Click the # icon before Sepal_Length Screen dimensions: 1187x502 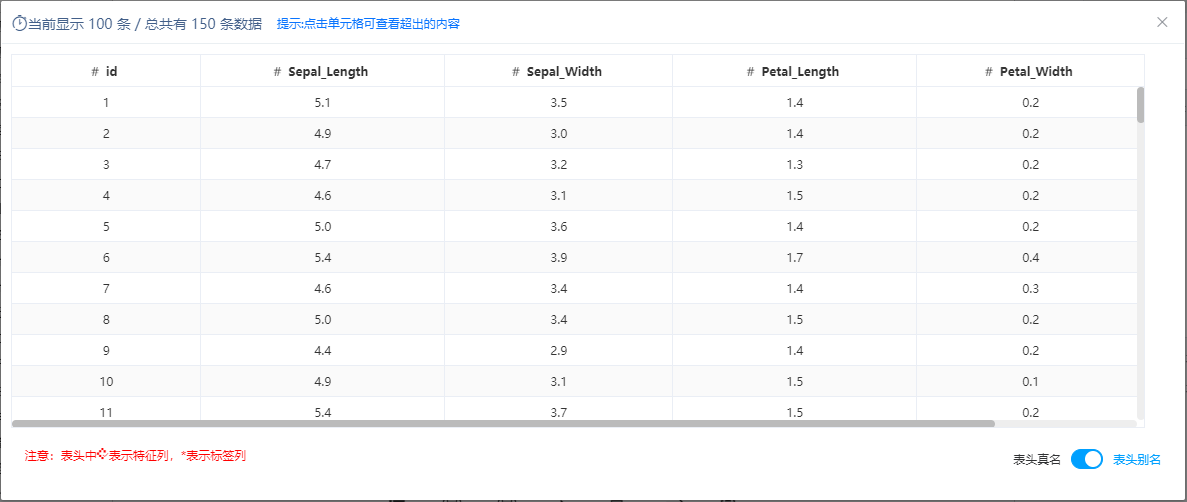pyautogui.click(x=278, y=72)
